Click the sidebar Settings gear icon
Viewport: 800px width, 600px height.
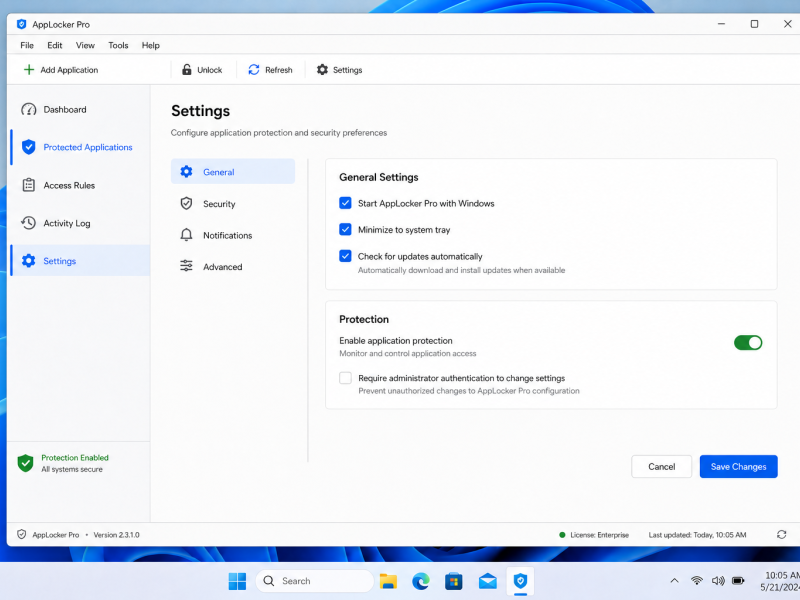[29, 261]
